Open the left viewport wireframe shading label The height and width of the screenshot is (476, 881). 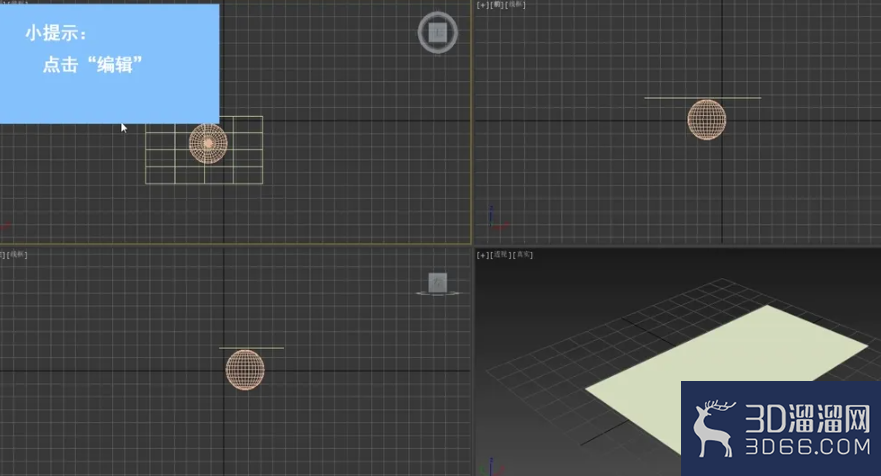(17, 255)
